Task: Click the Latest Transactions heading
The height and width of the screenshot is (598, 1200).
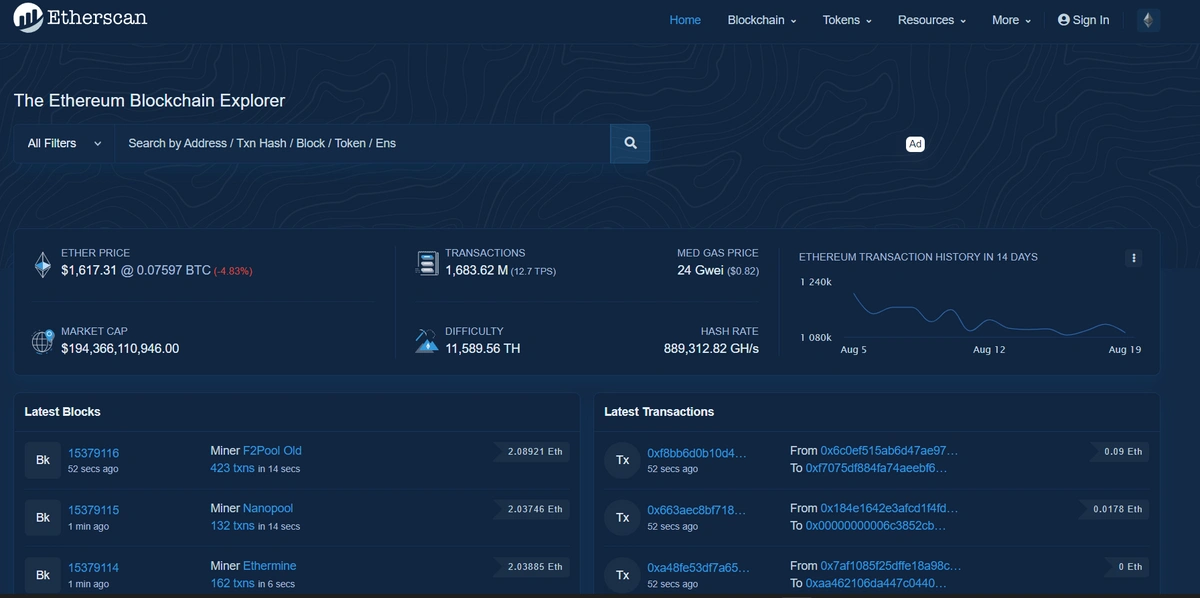Action: coord(659,412)
